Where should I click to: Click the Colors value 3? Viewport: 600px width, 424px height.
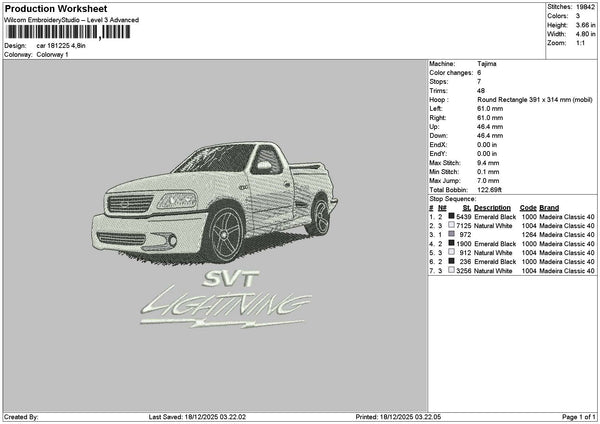point(578,16)
